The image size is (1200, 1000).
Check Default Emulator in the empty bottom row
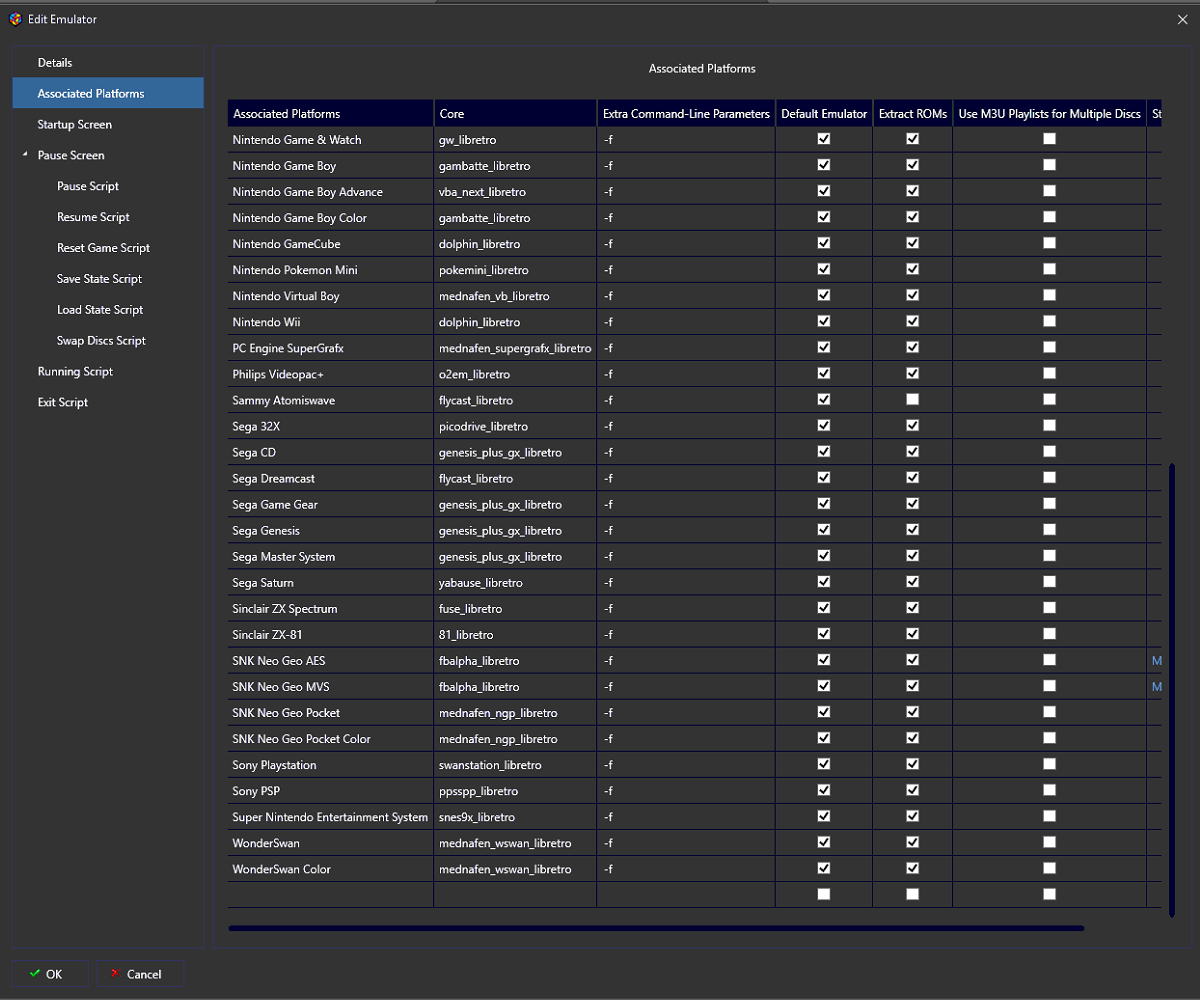(824, 894)
